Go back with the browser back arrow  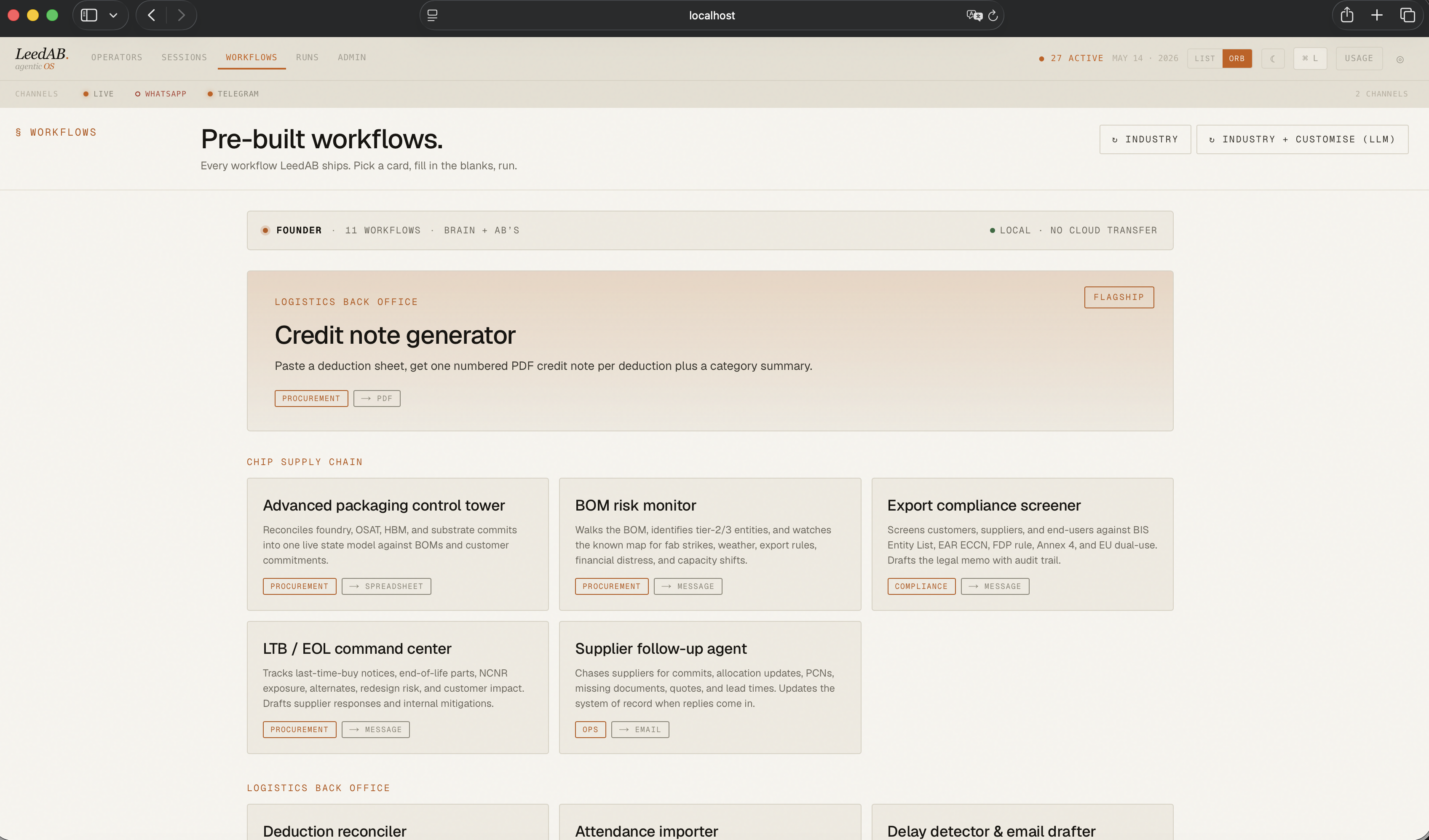(151, 15)
